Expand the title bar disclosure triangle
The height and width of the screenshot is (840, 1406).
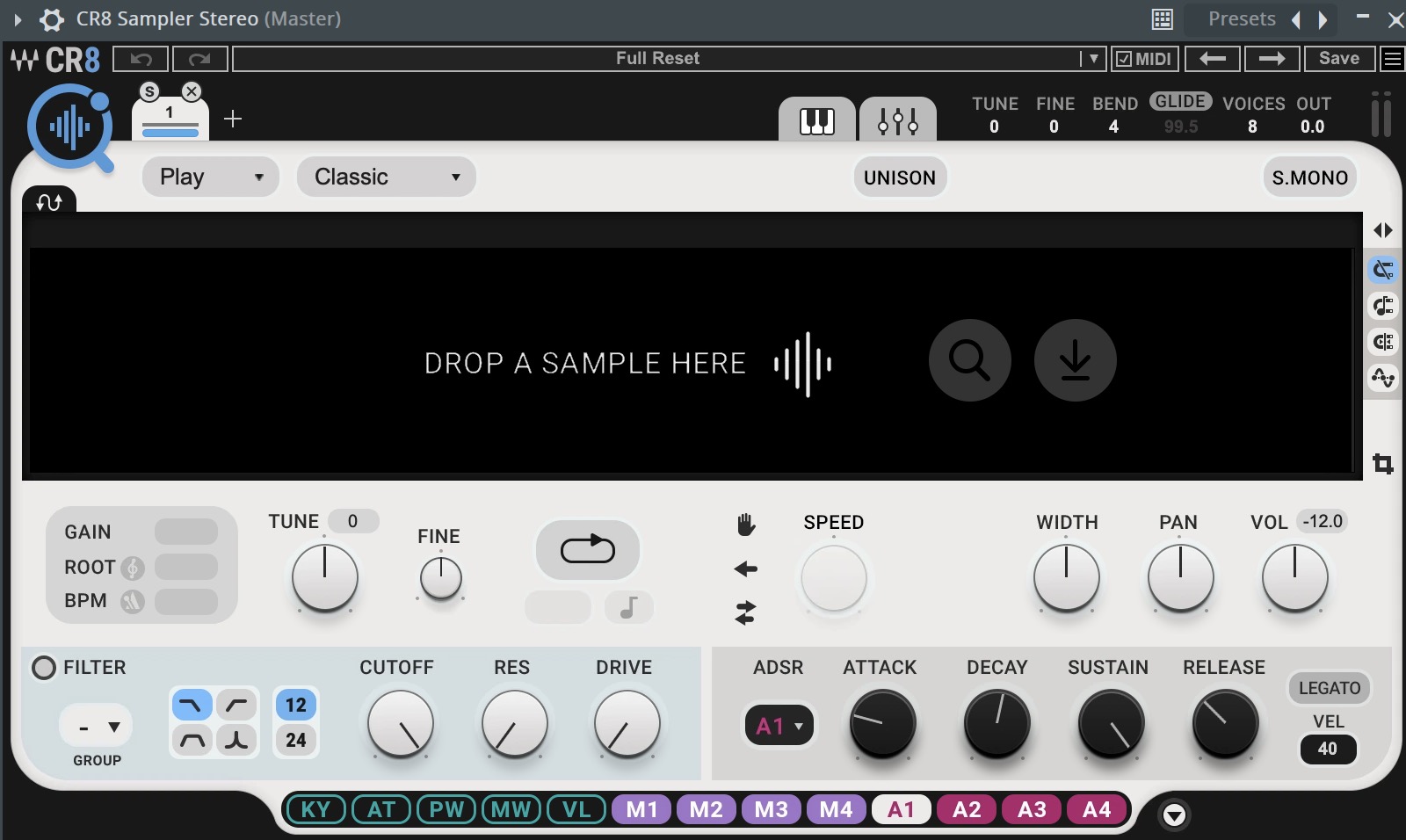[x=18, y=19]
